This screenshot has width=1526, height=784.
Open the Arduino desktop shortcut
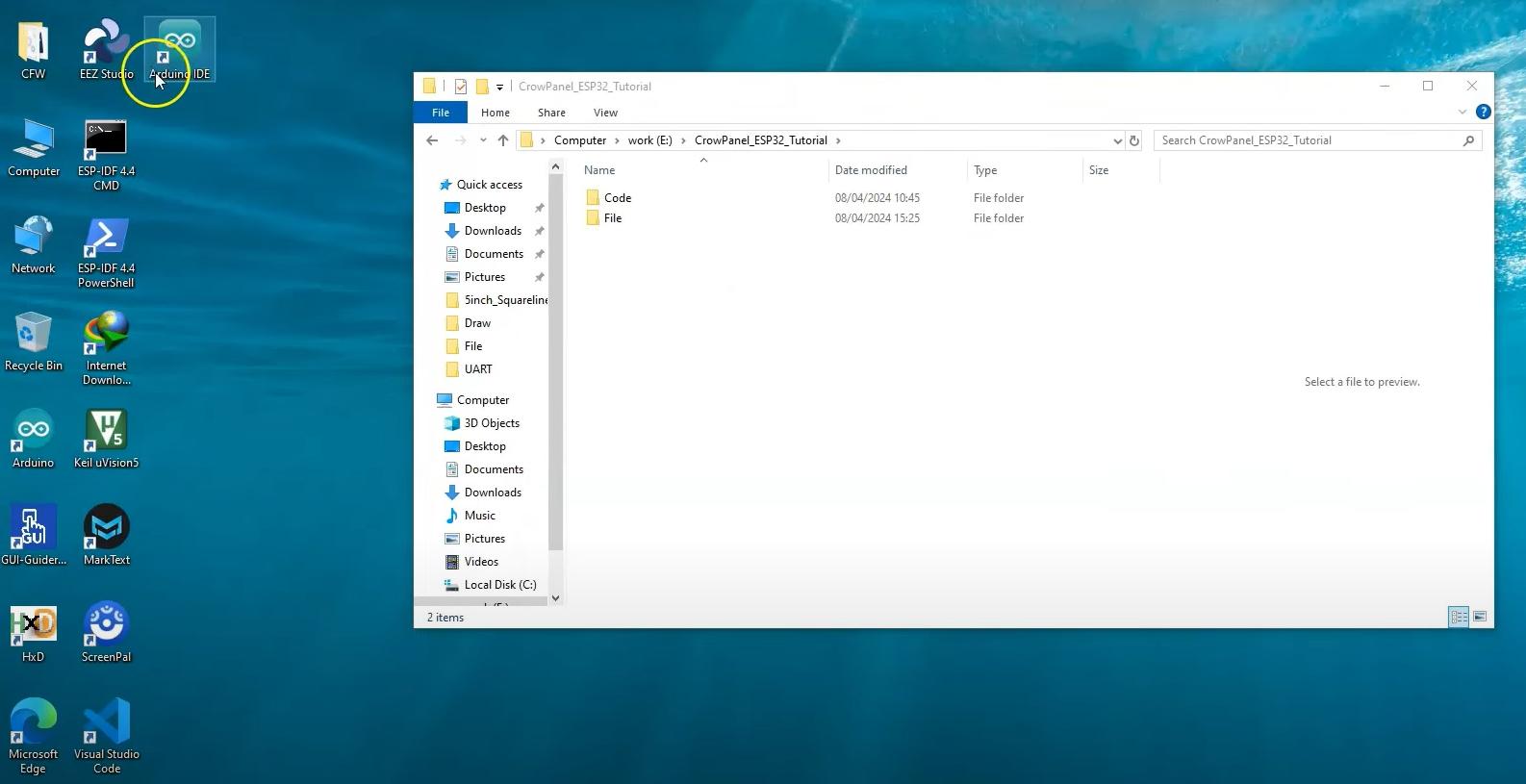[34, 440]
